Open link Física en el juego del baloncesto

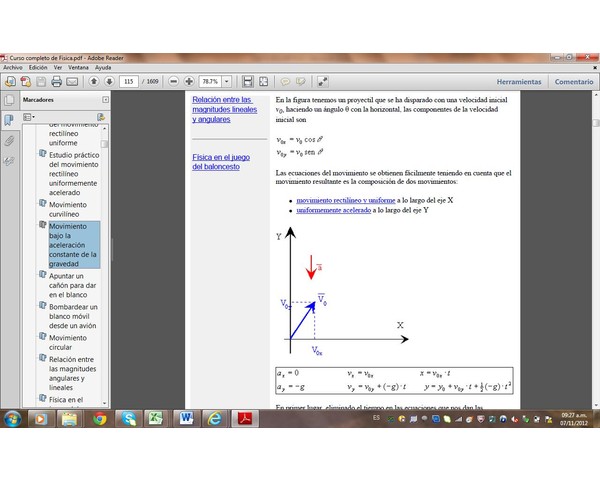(221, 162)
